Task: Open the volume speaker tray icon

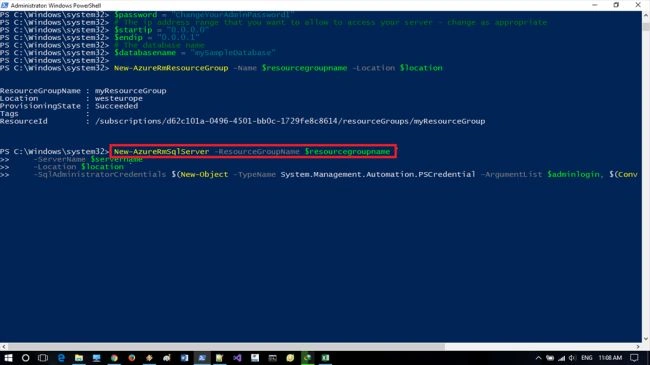Action: point(572,358)
